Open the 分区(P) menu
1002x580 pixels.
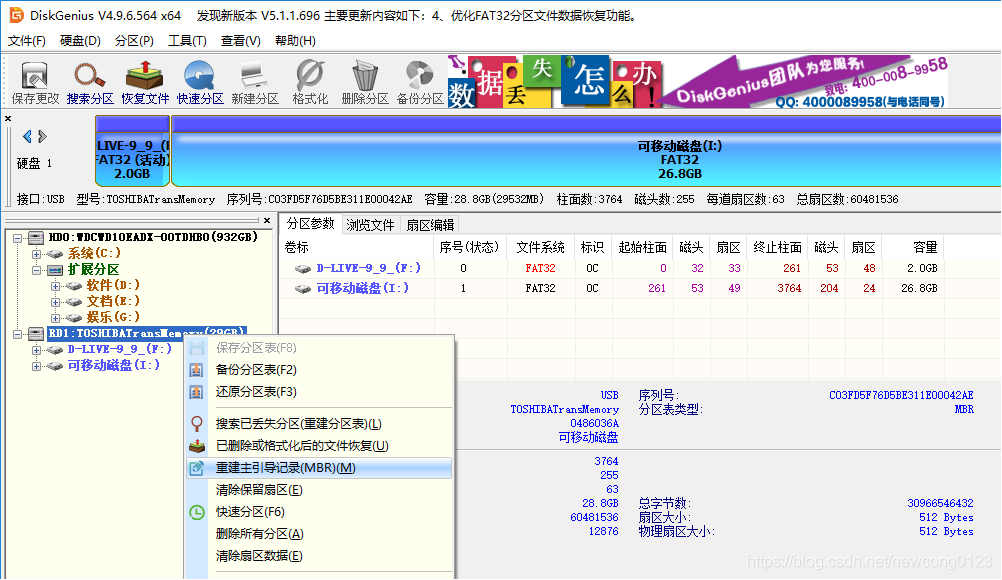(x=134, y=41)
